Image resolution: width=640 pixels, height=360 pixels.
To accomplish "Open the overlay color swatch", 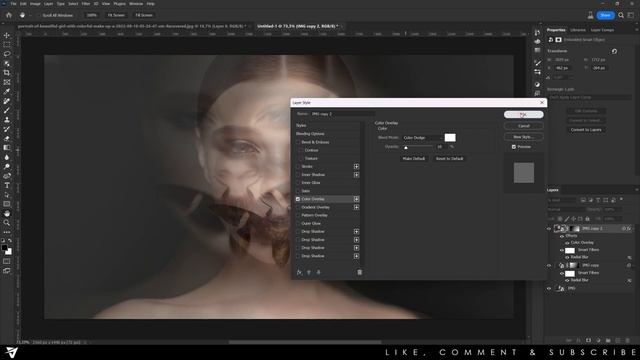I will 450,138.
